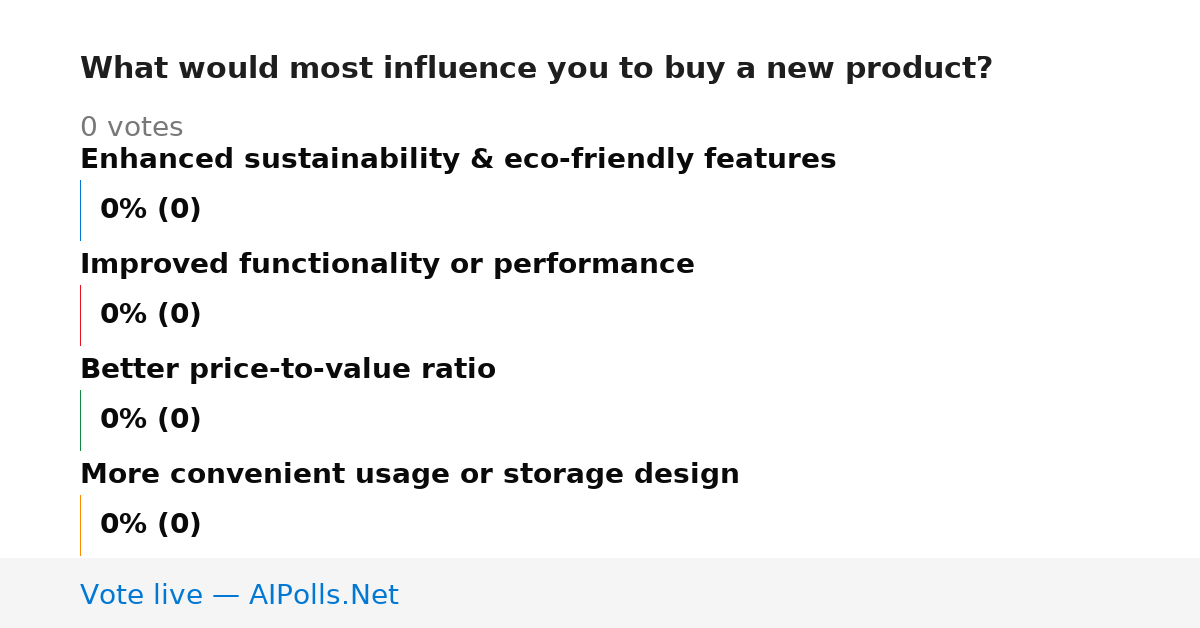Image resolution: width=1200 pixels, height=628 pixels.
Task: Select the blue bar for Enhanced sustainability
Action: point(80,210)
